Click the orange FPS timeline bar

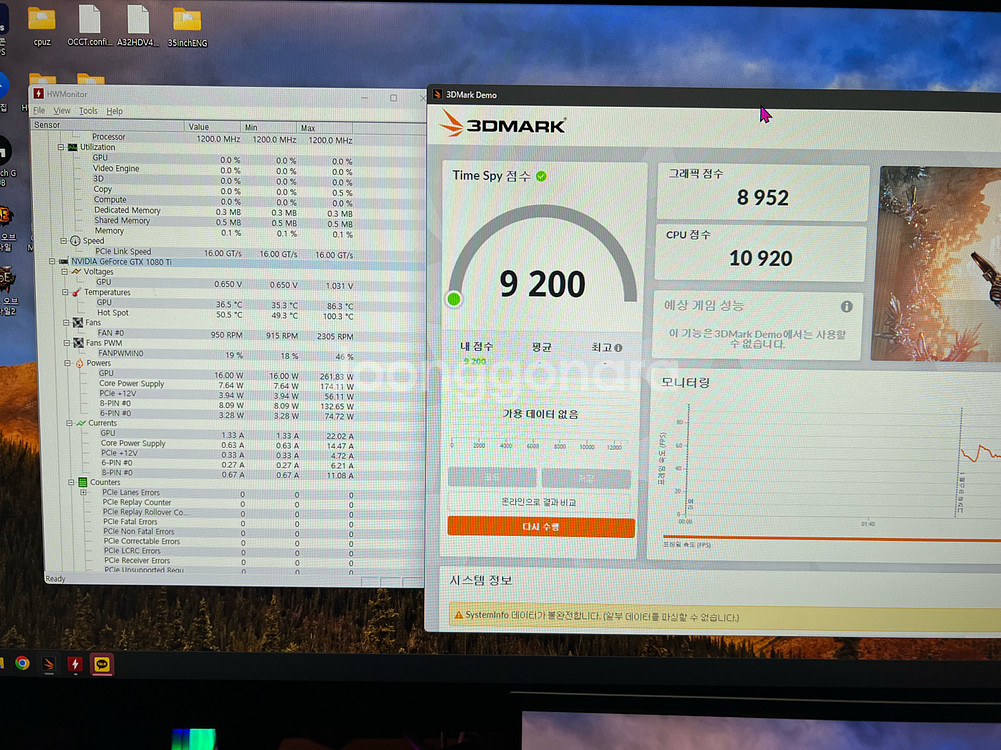(832, 538)
